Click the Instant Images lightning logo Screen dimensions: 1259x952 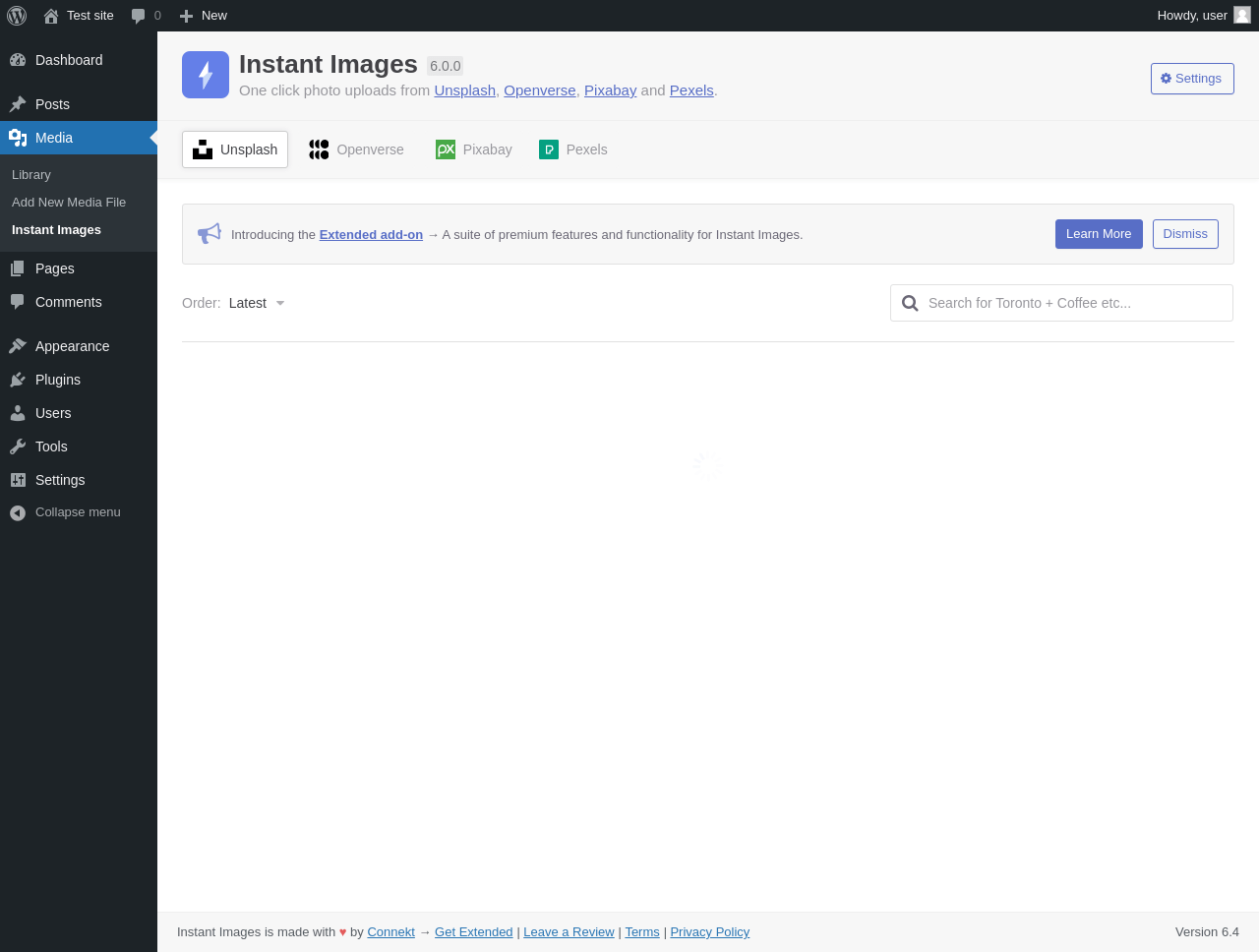(206, 75)
